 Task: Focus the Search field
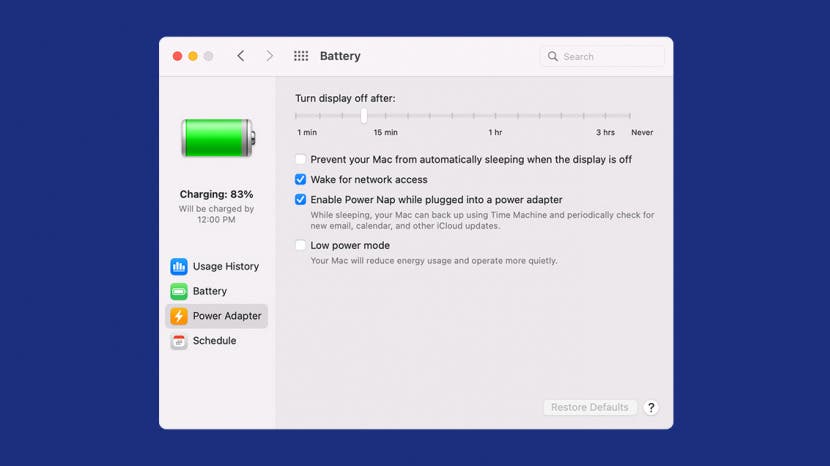click(x=602, y=56)
